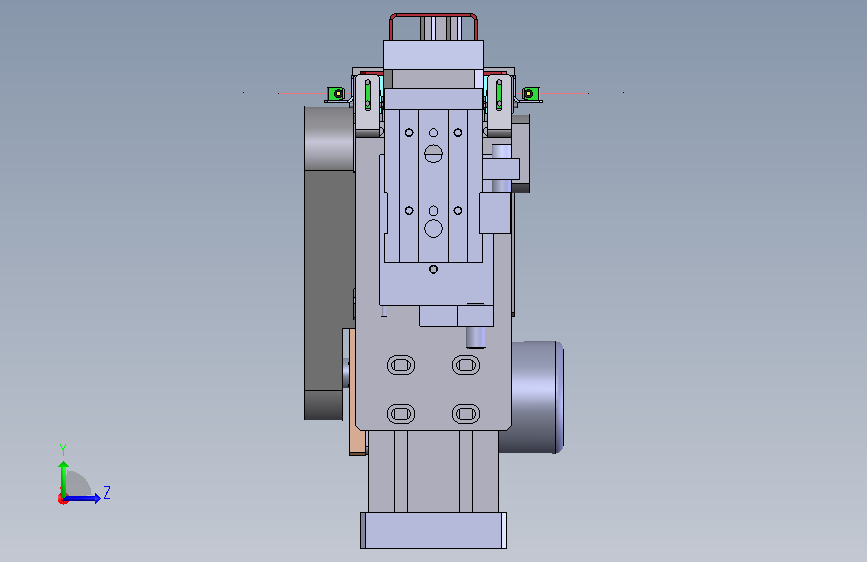The height and width of the screenshot is (562, 867).
Task: Select the base foot plate at the bottom of the model
Action: pyautogui.click(x=434, y=530)
